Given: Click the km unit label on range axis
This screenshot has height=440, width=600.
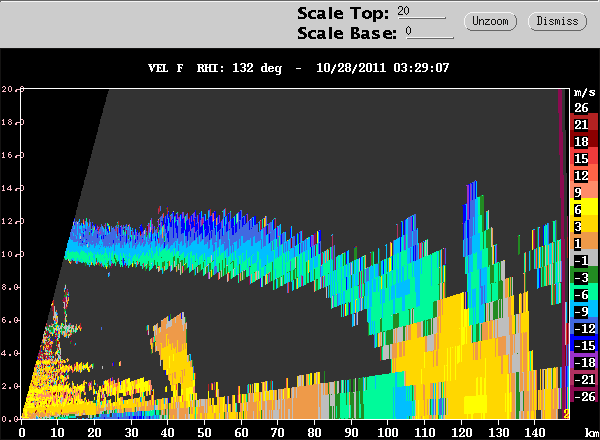Looking at the screenshot, I should tap(592, 433).
